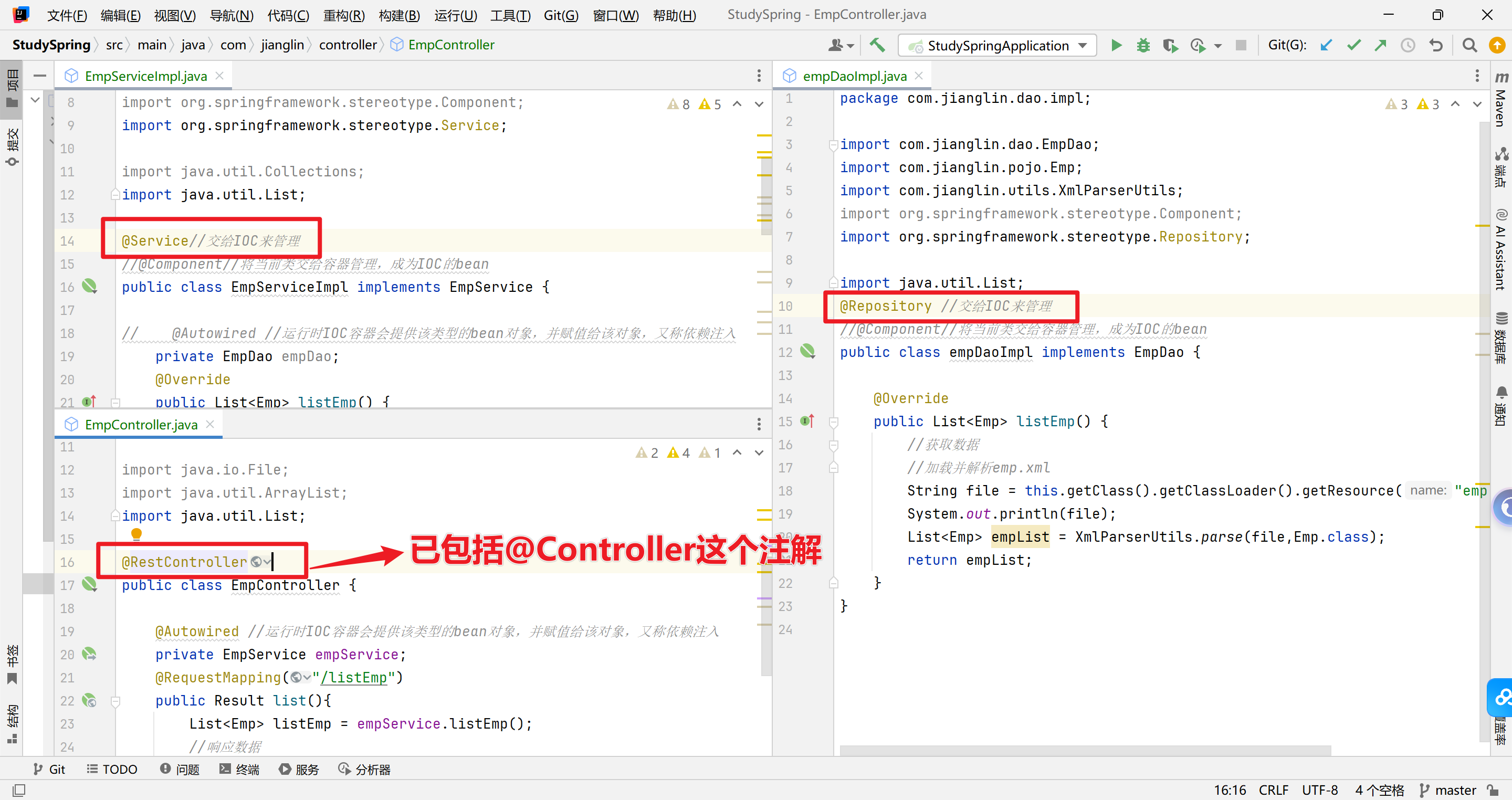Screen dimensions: 1512x800
Task: Roll back changes with undo icon
Action: [x=1436, y=45]
